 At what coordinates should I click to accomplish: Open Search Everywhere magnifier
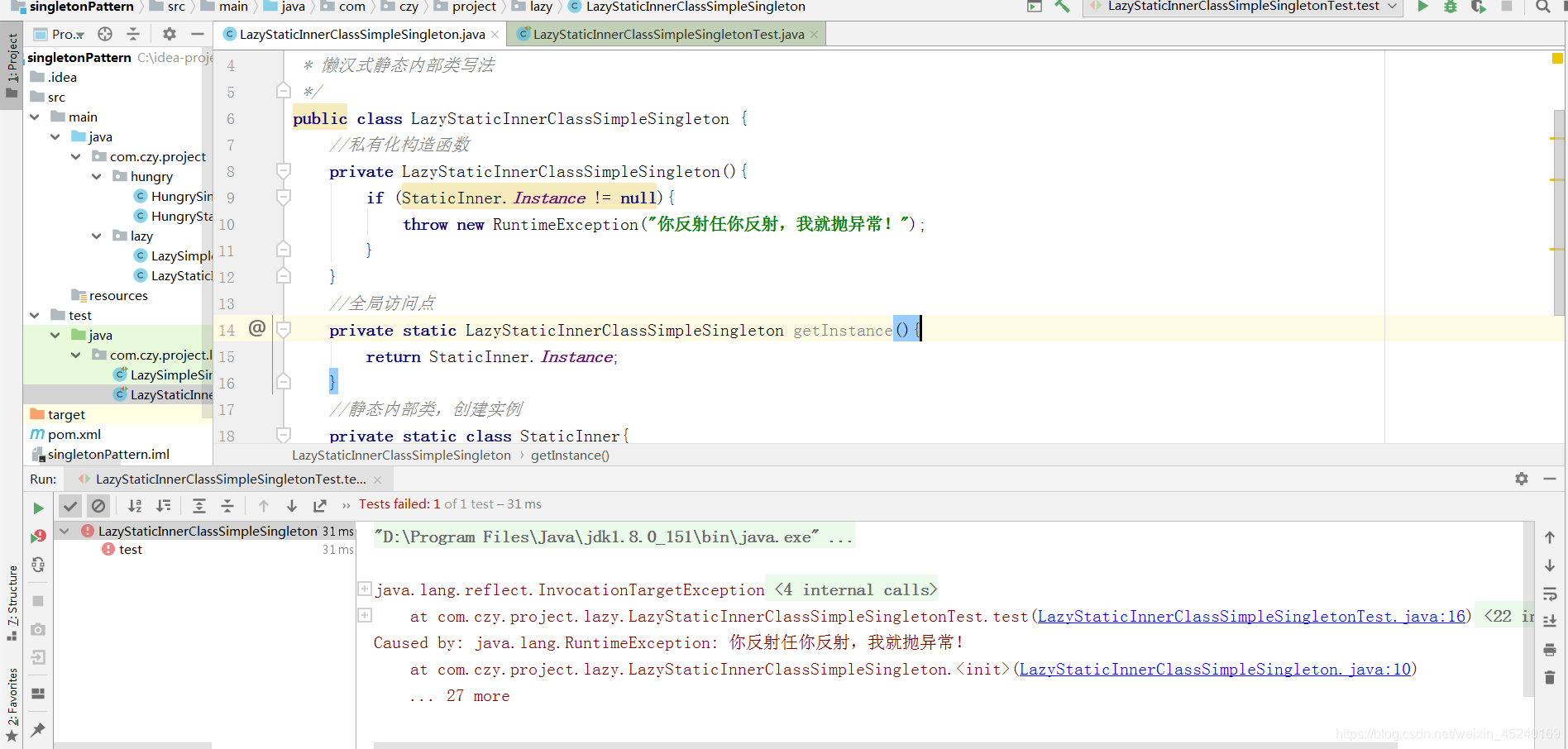click(x=1543, y=7)
